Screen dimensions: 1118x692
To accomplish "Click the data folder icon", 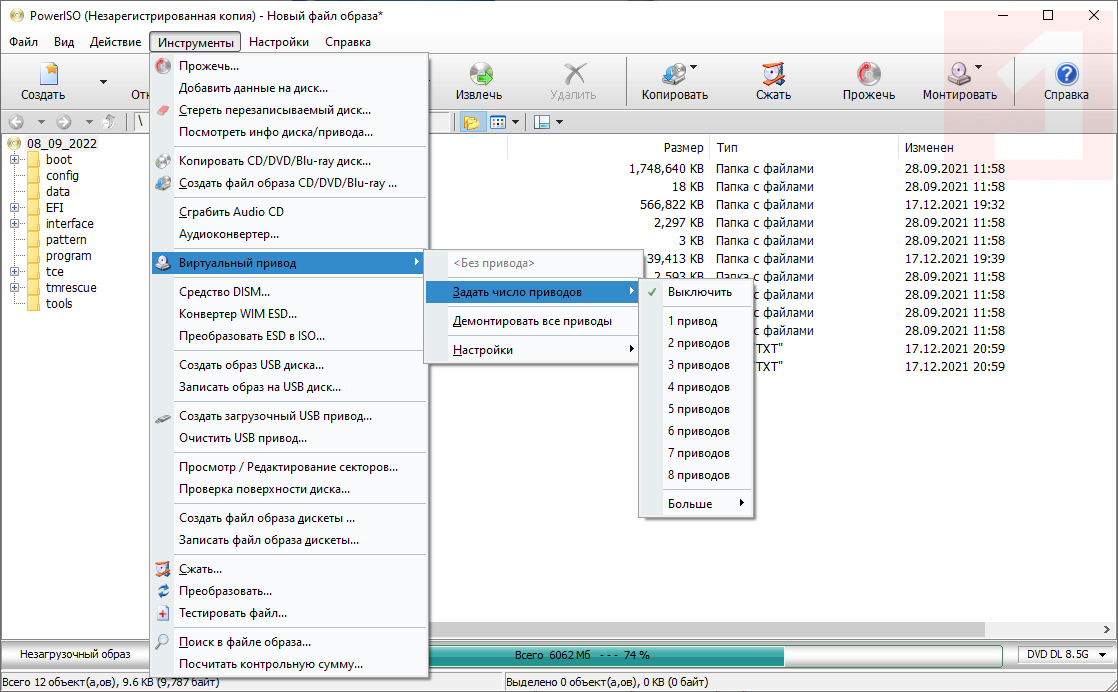I will [34, 192].
